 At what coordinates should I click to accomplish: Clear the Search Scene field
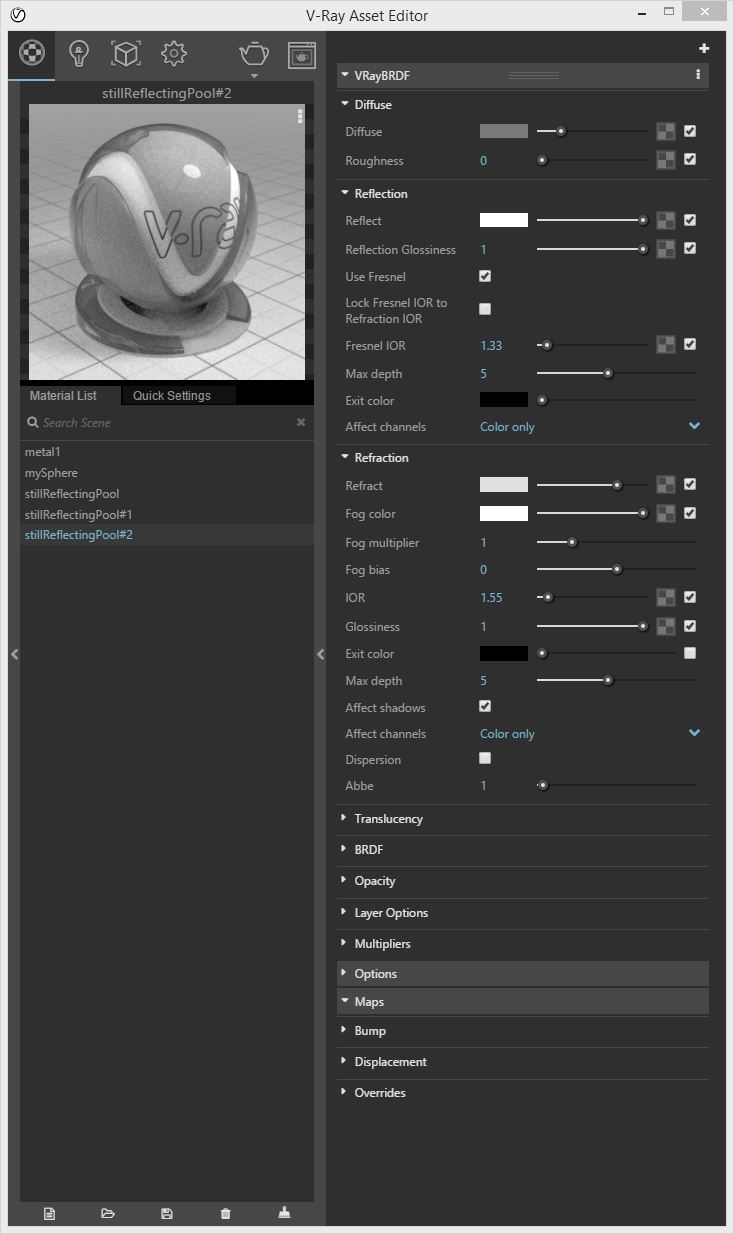301,423
